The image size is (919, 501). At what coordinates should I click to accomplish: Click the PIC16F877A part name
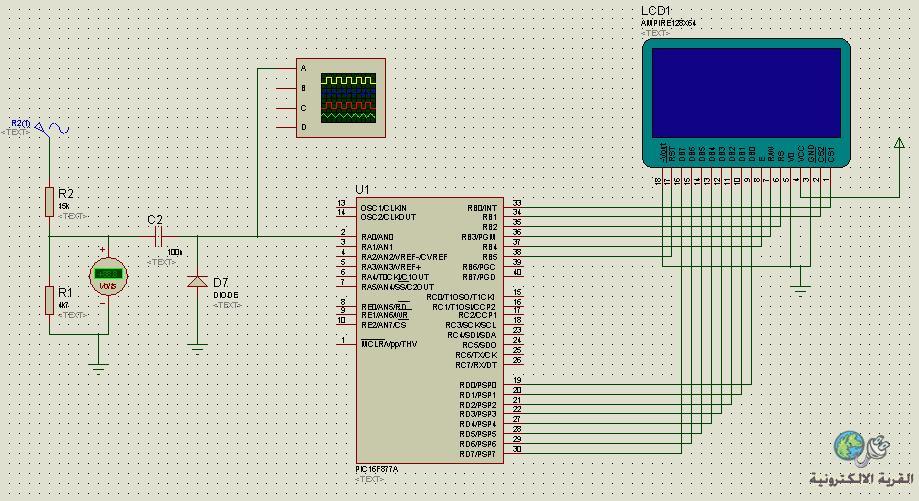click(376, 469)
